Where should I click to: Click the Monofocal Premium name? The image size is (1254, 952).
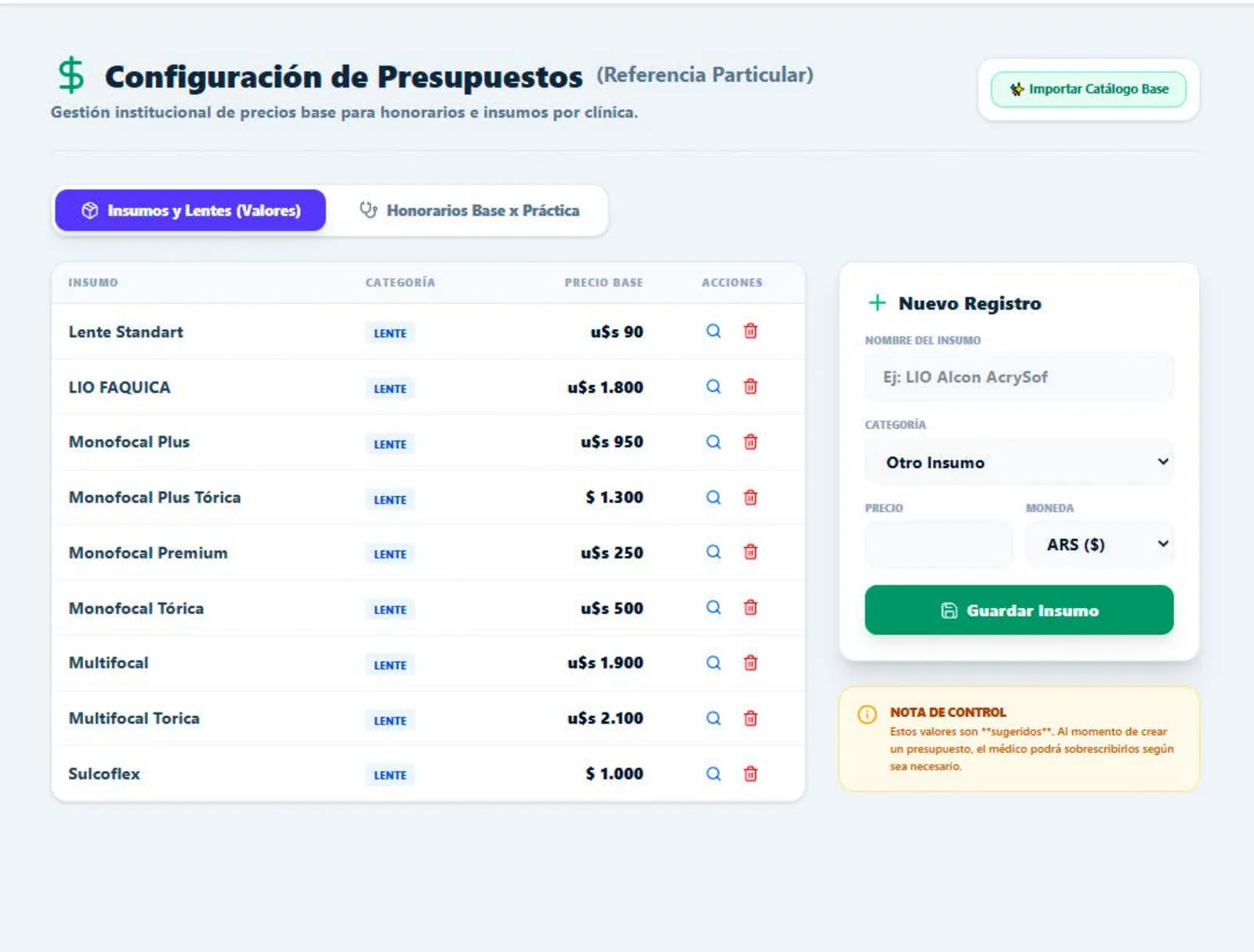tap(148, 553)
